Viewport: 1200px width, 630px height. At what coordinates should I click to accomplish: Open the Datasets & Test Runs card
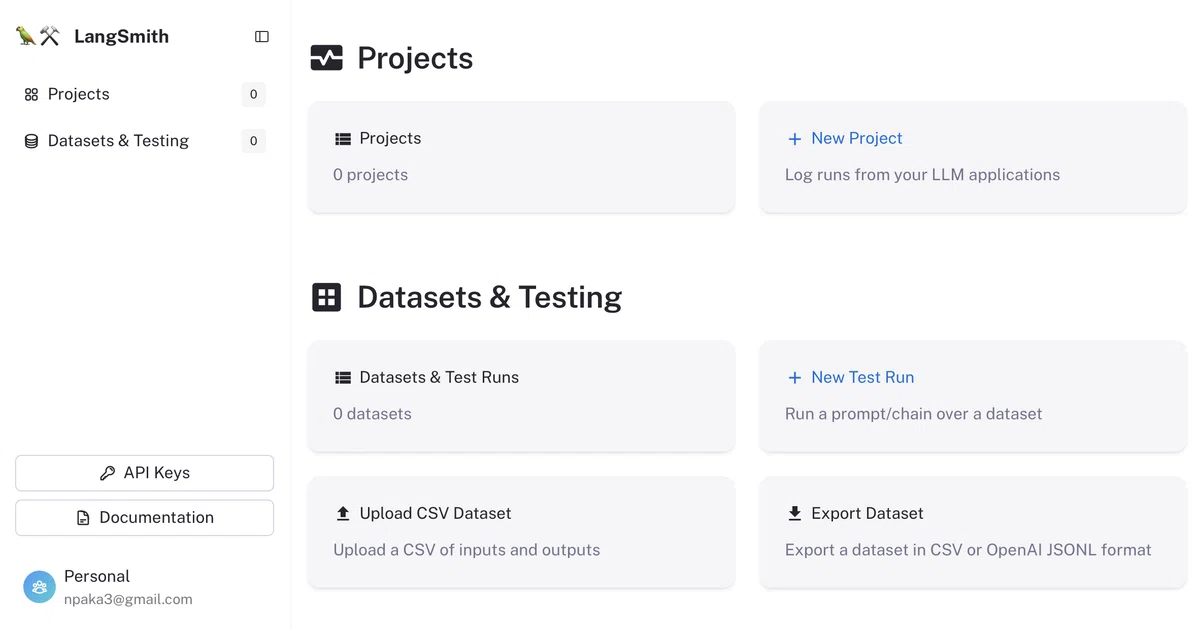click(521, 396)
